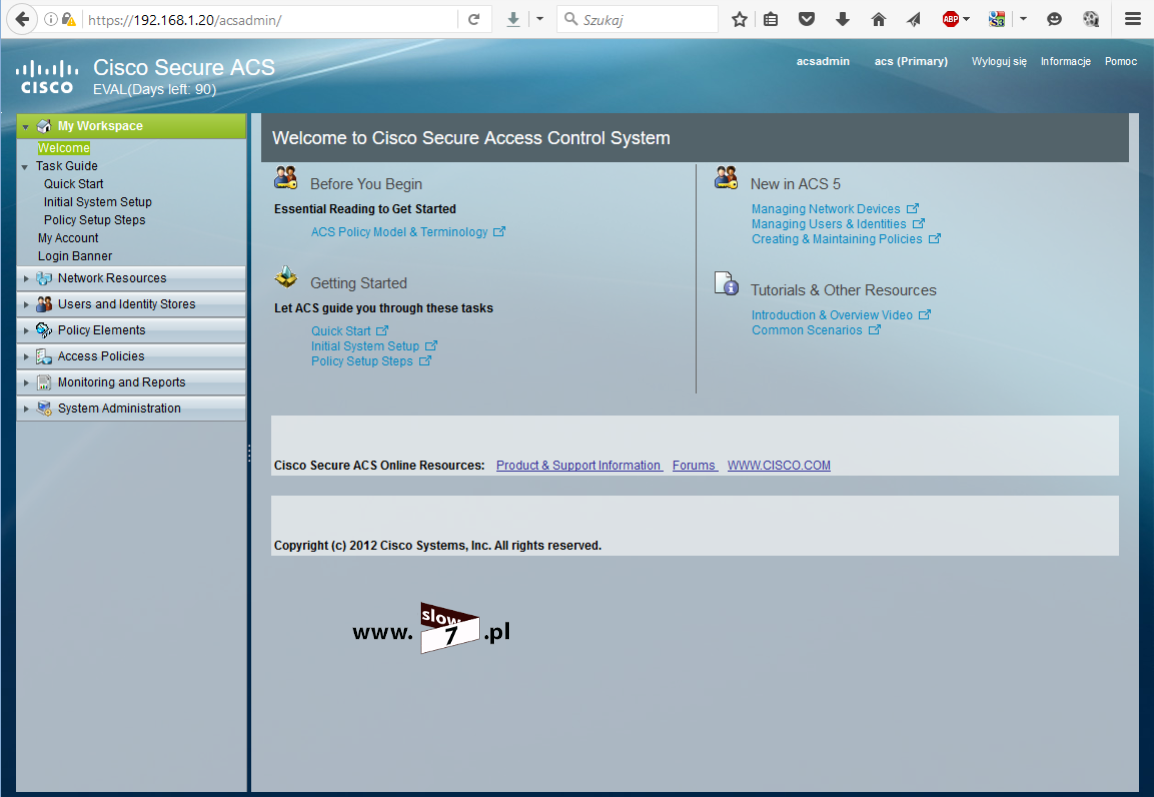Expand the Access Policies section arrow
The height and width of the screenshot is (797, 1154).
coord(26,356)
